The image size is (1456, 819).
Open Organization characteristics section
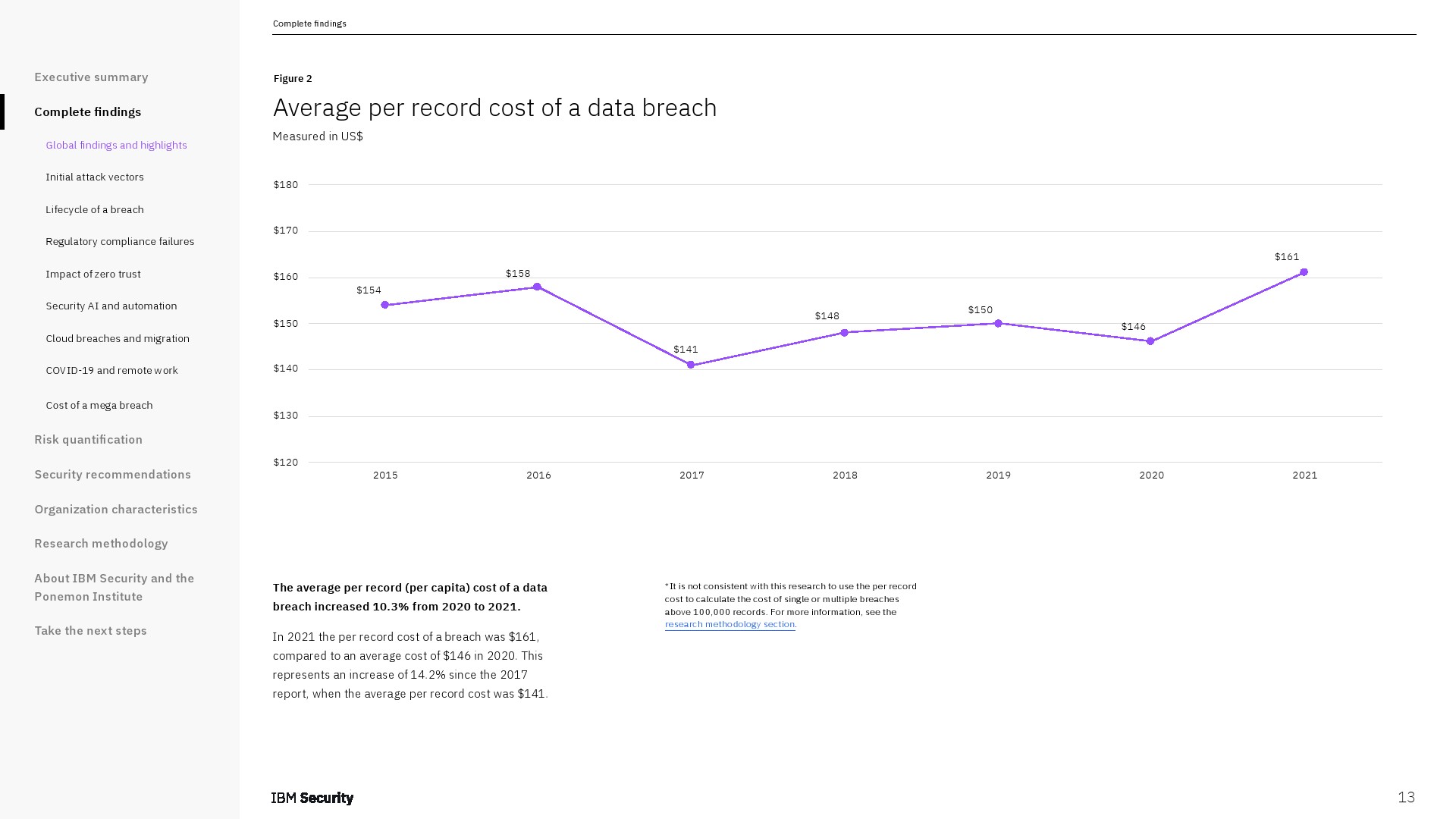click(x=116, y=510)
